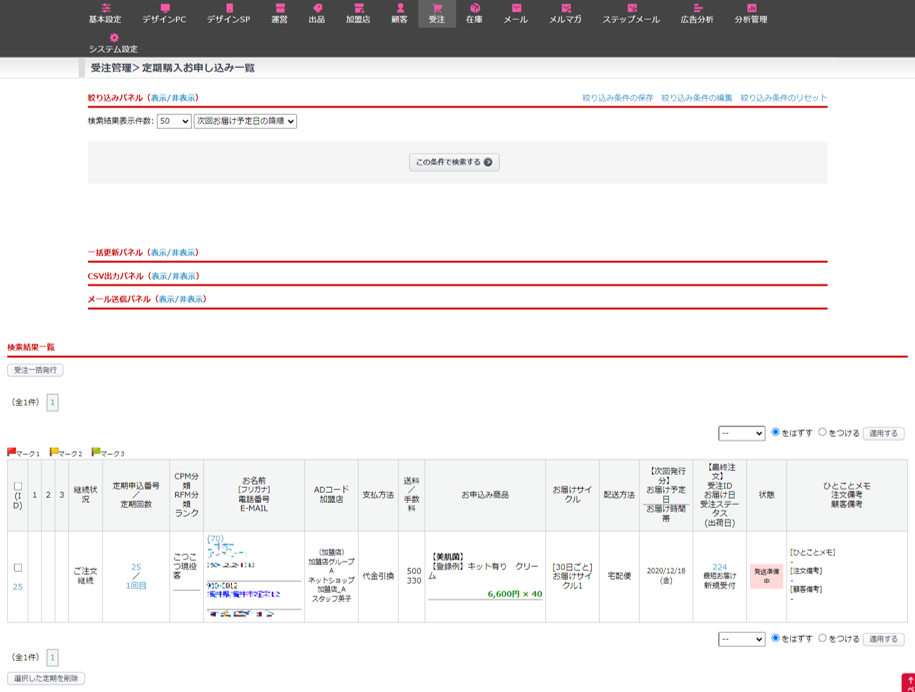Click the 絞り込み条件のリセット link

(784, 98)
